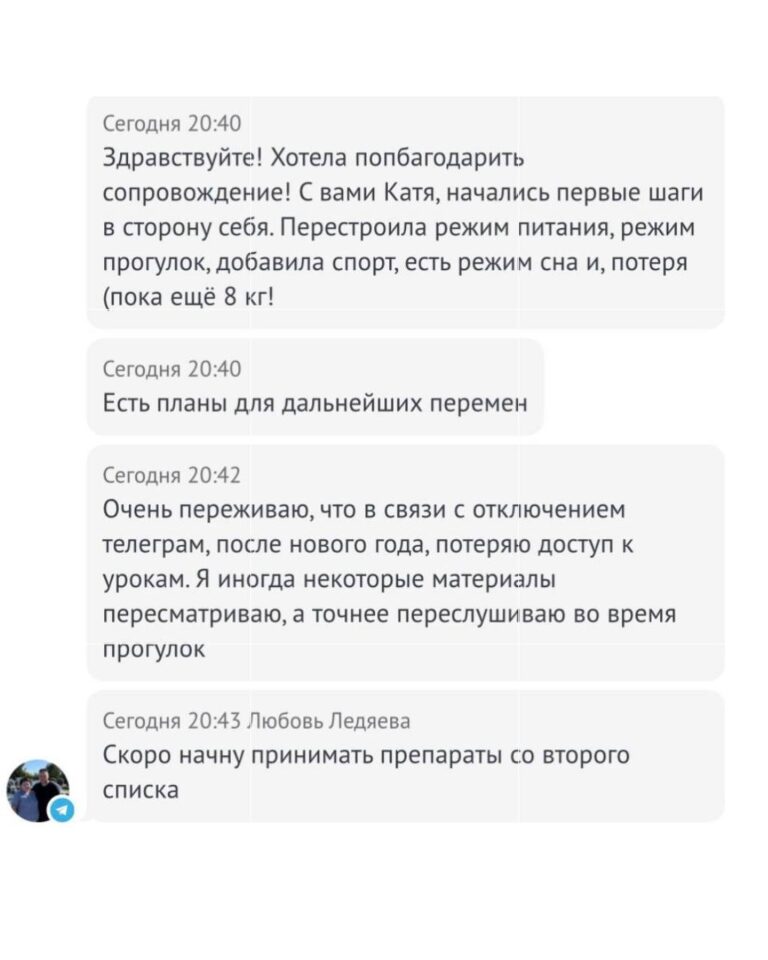Select the message starting with Здравствуйте
768x960 pixels.
click(x=404, y=213)
